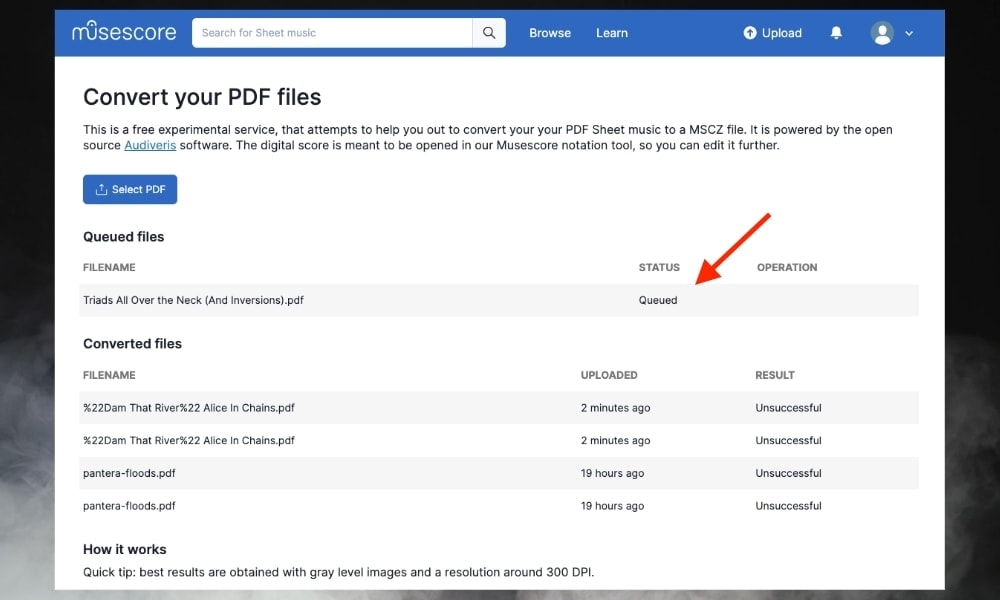Click the Upload button in header

click(772, 33)
